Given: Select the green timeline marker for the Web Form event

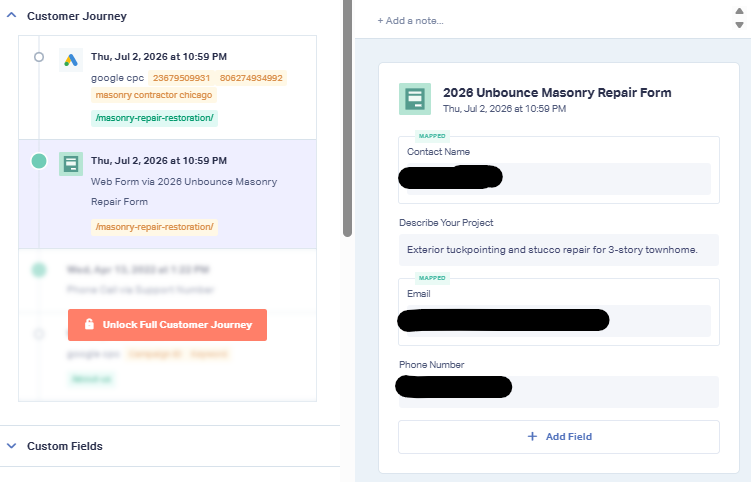Looking at the screenshot, I should pos(39,161).
